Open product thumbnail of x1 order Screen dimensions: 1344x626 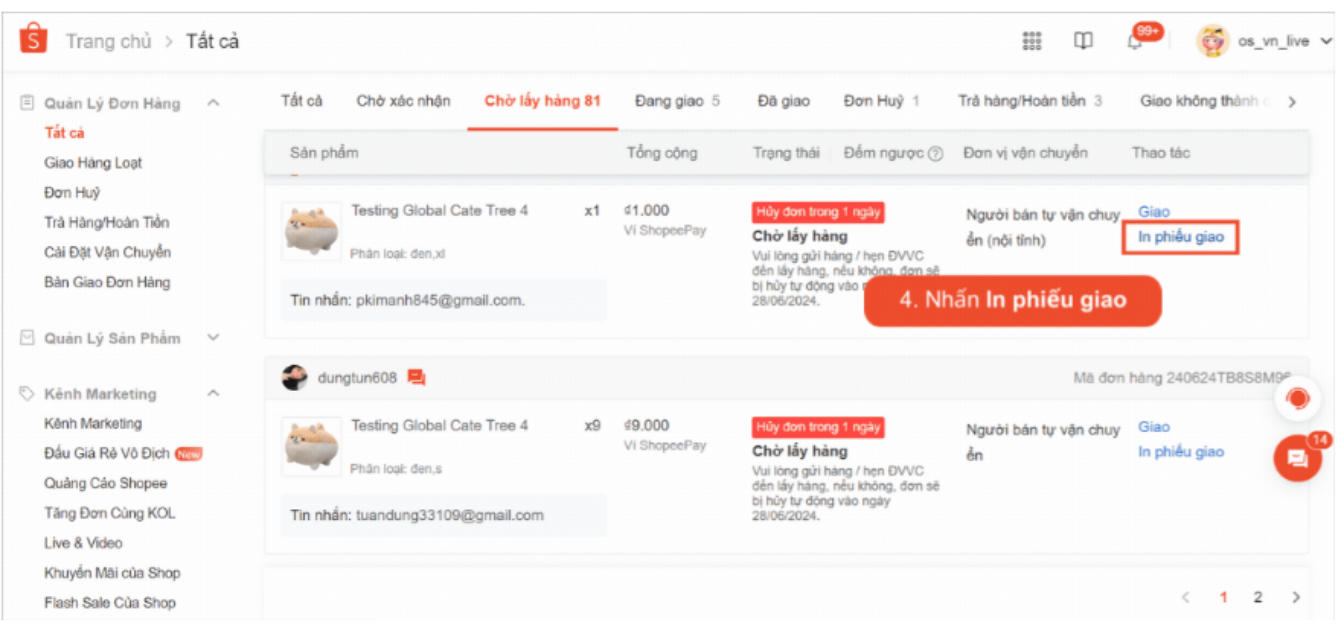[311, 232]
